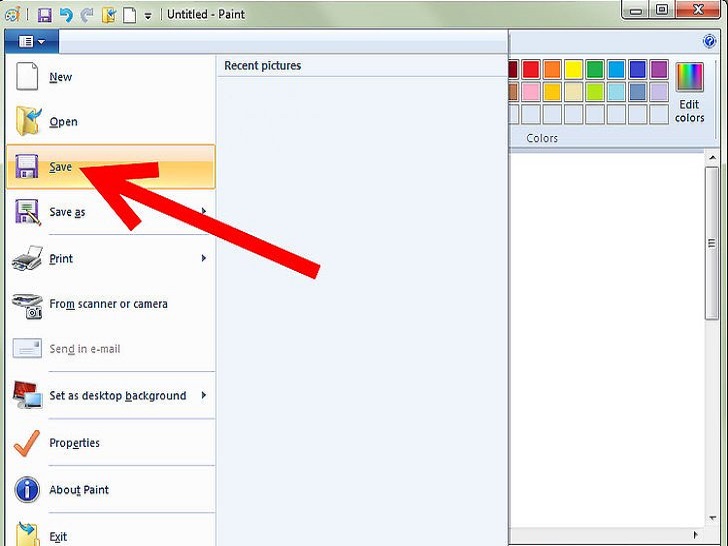Pick the gold color swatch
The image size is (728, 546).
pyautogui.click(x=552, y=91)
